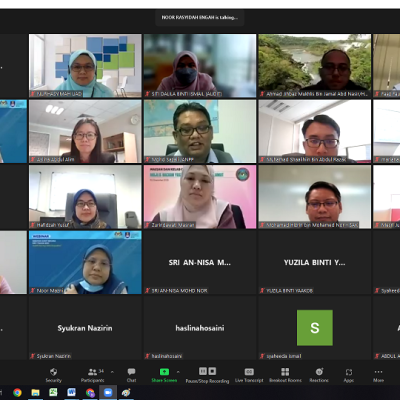Click the muted mic icon on Zarinawati Masran's tile
This screenshot has width=400, height=400.
point(147,225)
